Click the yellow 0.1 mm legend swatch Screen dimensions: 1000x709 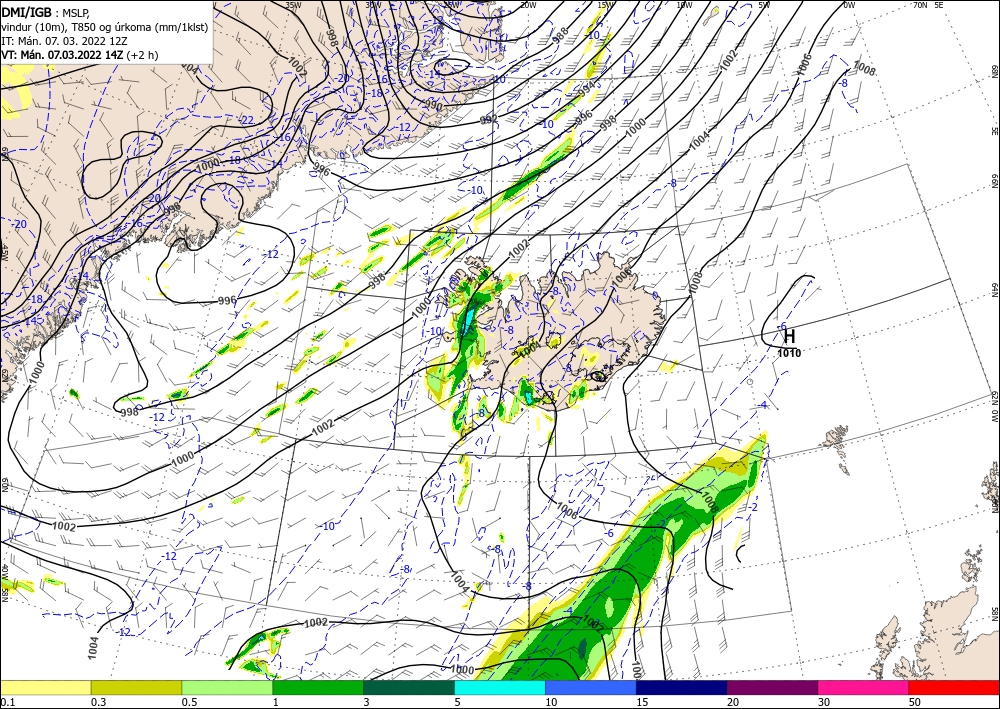pos(45,687)
